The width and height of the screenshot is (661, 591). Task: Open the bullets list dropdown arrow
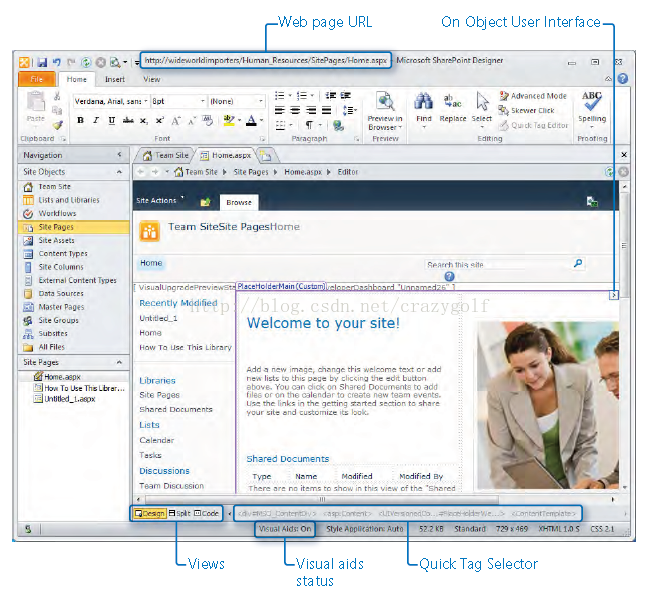pyautogui.click(x=290, y=96)
